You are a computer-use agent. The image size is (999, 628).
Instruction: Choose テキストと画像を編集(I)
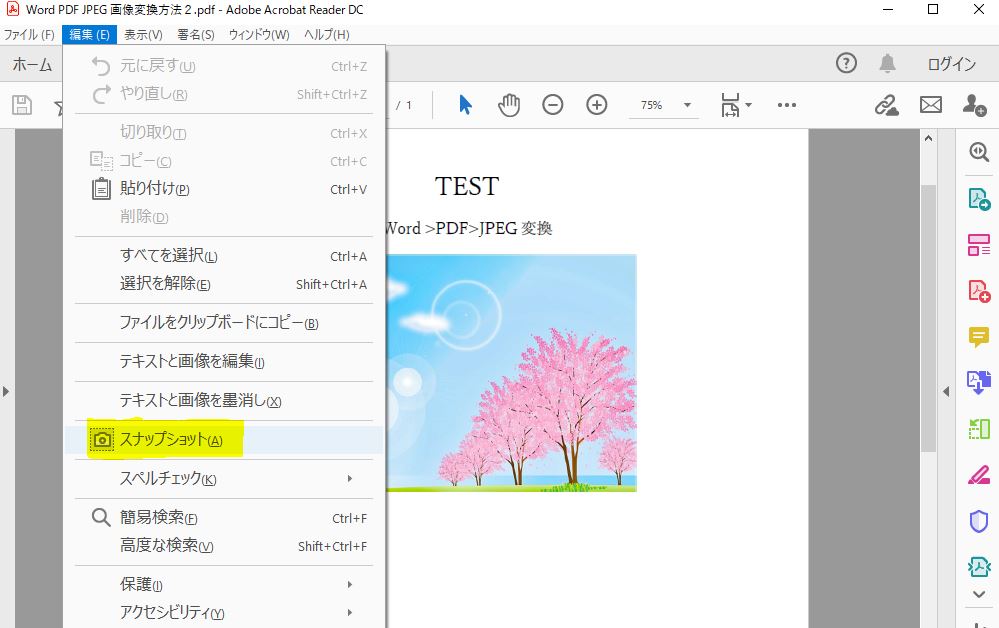[x=224, y=362]
